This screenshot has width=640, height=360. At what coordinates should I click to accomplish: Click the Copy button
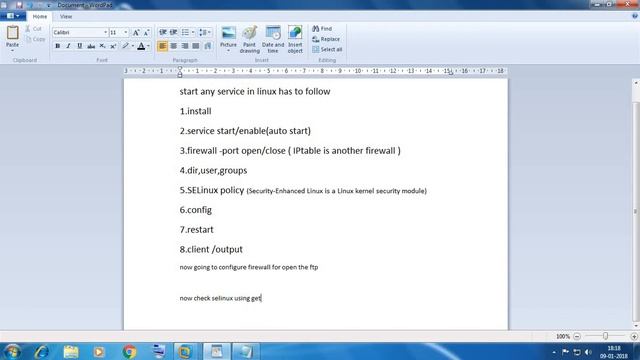point(35,39)
